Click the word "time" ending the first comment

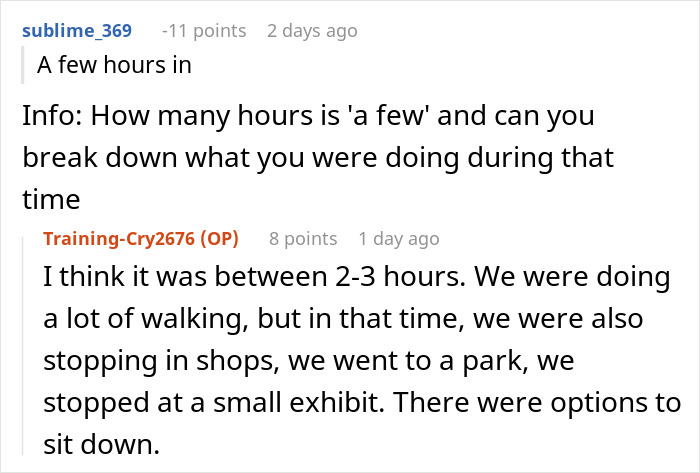pos(46,200)
